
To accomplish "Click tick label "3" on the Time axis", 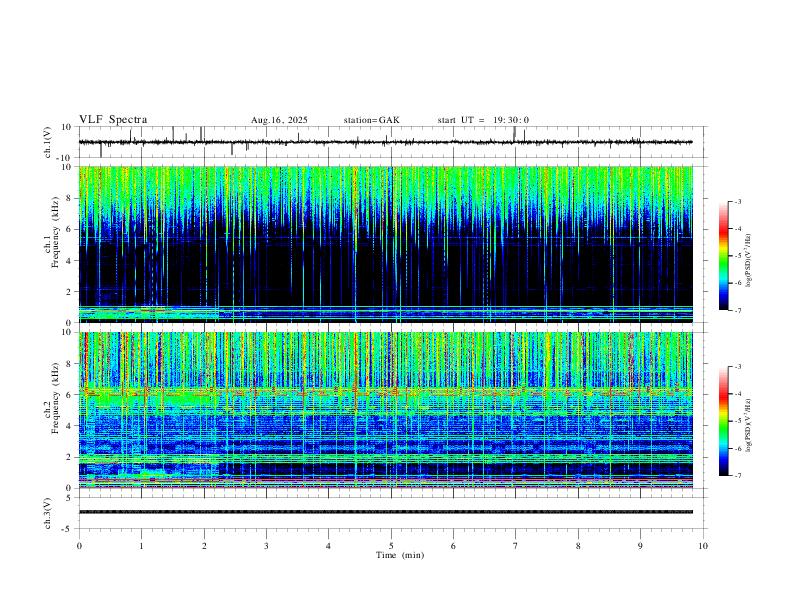I will click(x=266, y=546).
